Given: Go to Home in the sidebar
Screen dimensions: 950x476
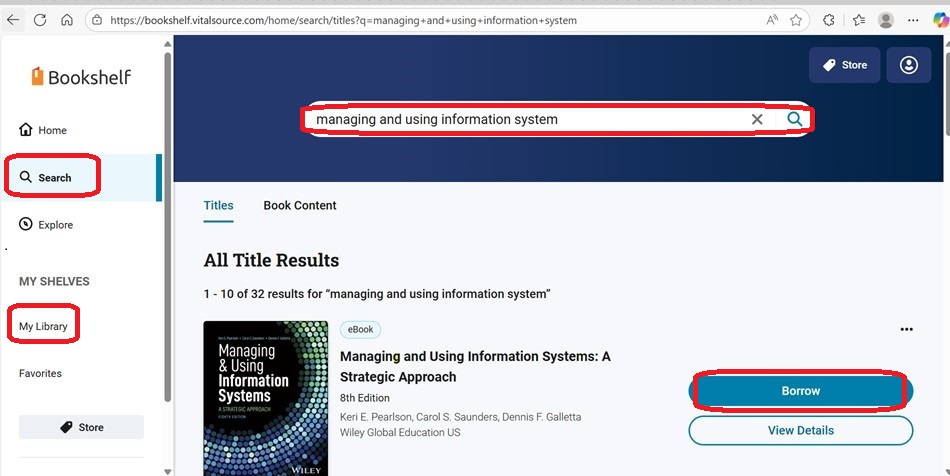Looking at the screenshot, I should point(43,130).
